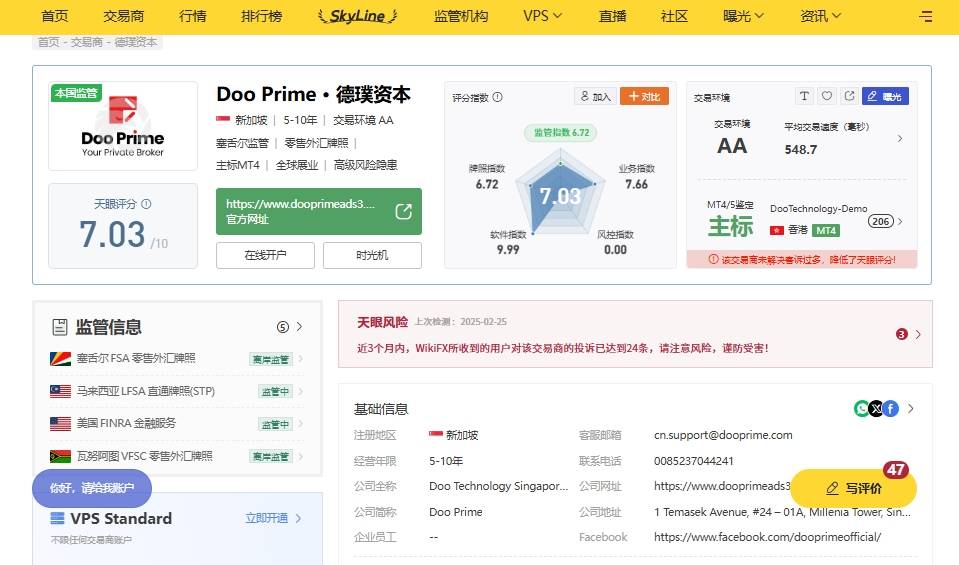Click the external link icon on official website button
Viewport: 959px width, 565px height.
403,212
